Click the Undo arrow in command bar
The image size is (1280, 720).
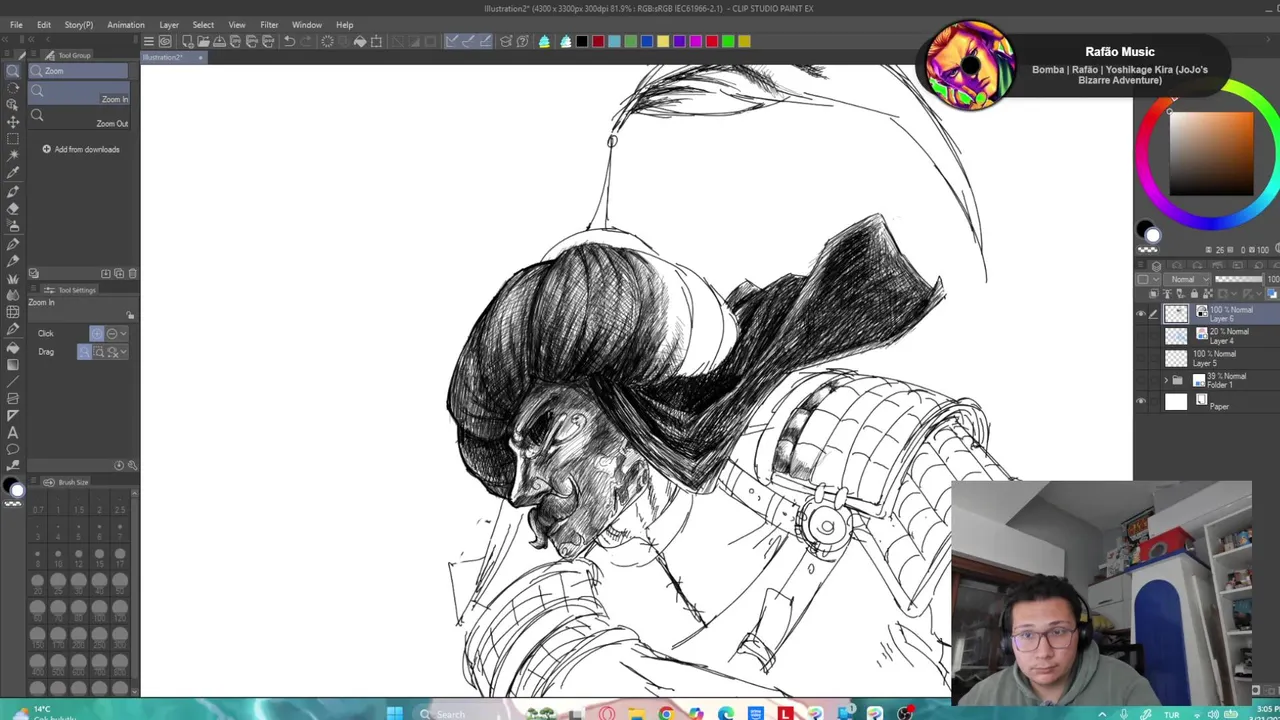click(289, 41)
